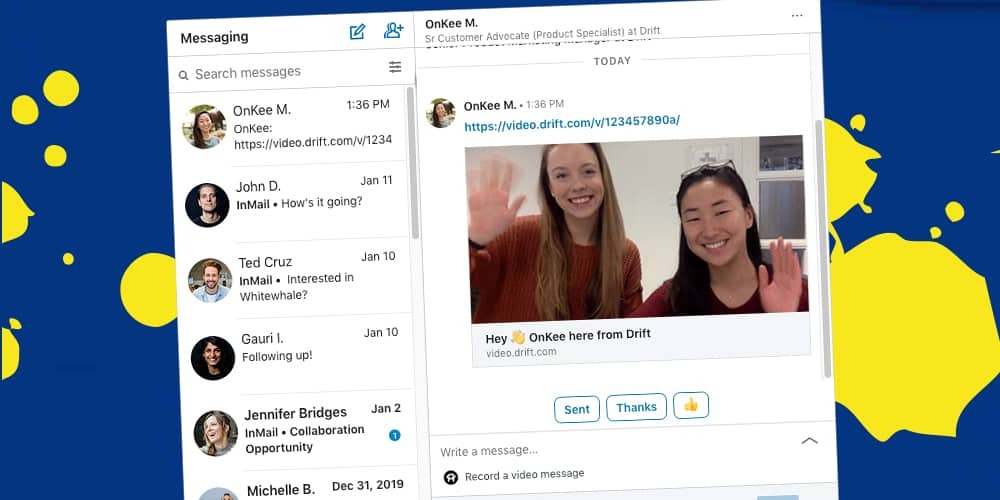Click the unread badge on Jennifer Bridges
Image resolution: width=1000 pixels, height=500 pixels.
click(x=395, y=436)
